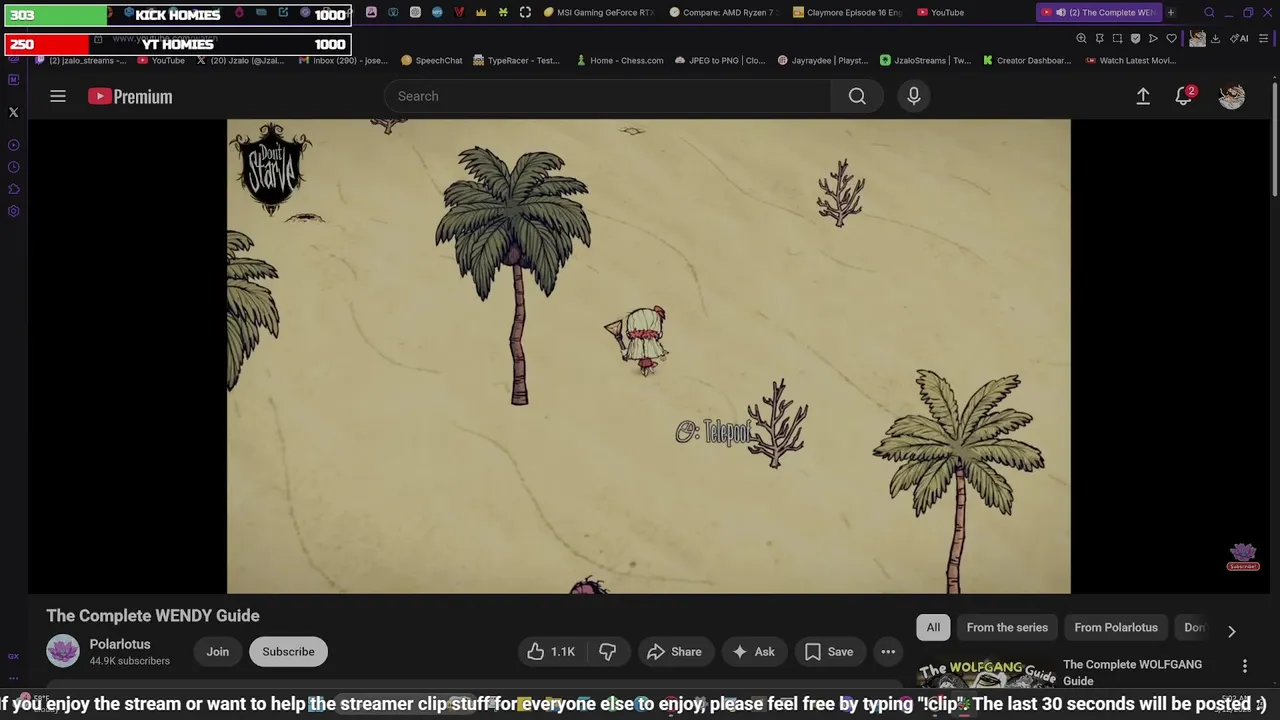The image size is (1280, 720).
Task: Open the YouTube create/upload icon
Action: [1143, 96]
